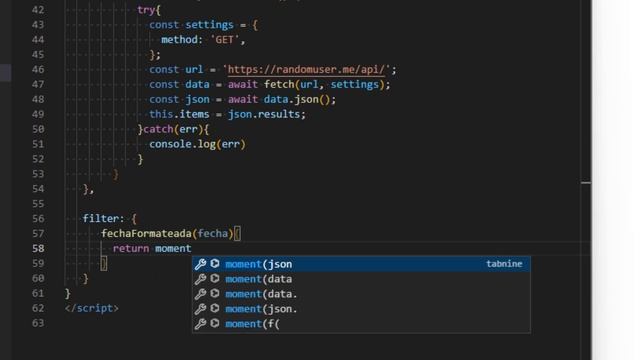
Task: Open the https://randomuser.me/api/ URL link
Action: [306, 69]
